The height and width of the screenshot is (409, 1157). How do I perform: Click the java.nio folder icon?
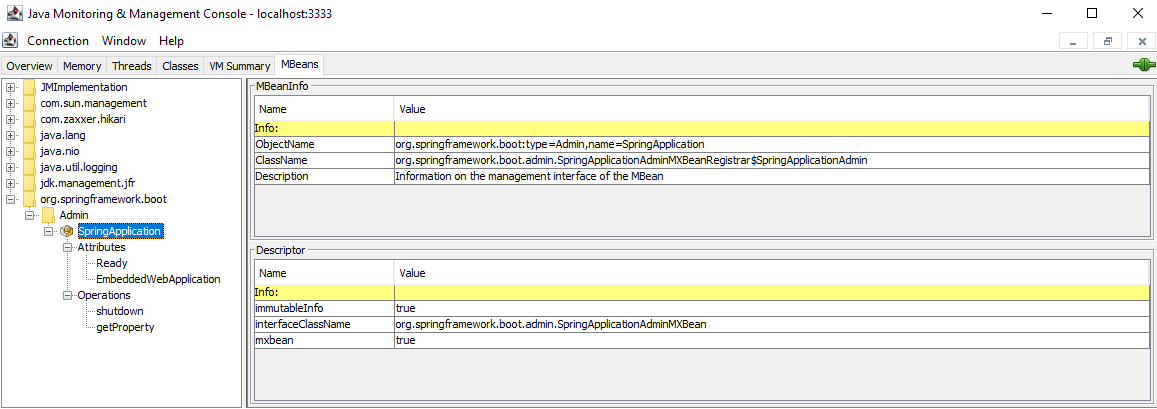click(x=30, y=151)
